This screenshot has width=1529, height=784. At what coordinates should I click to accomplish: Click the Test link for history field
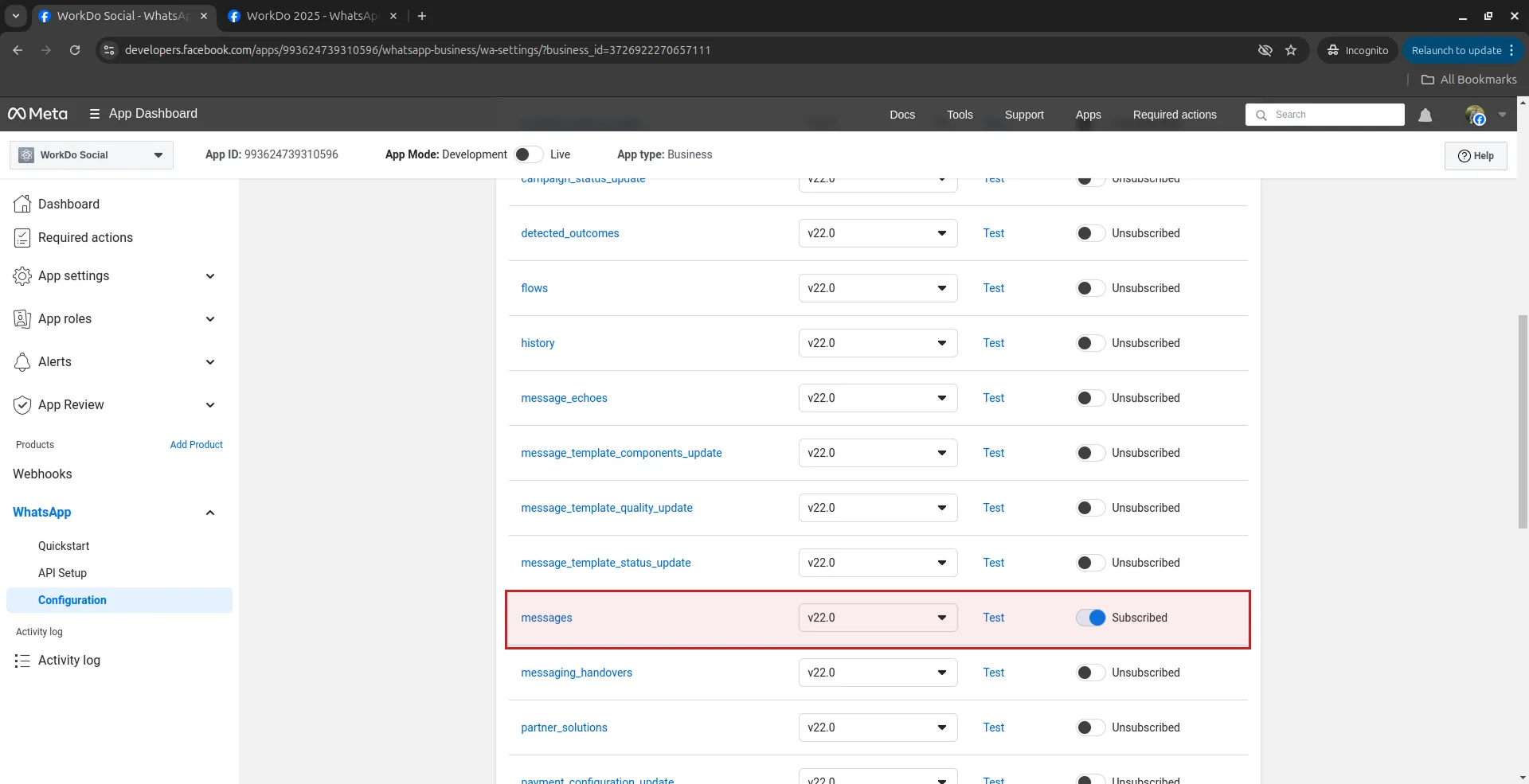[x=993, y=343]
